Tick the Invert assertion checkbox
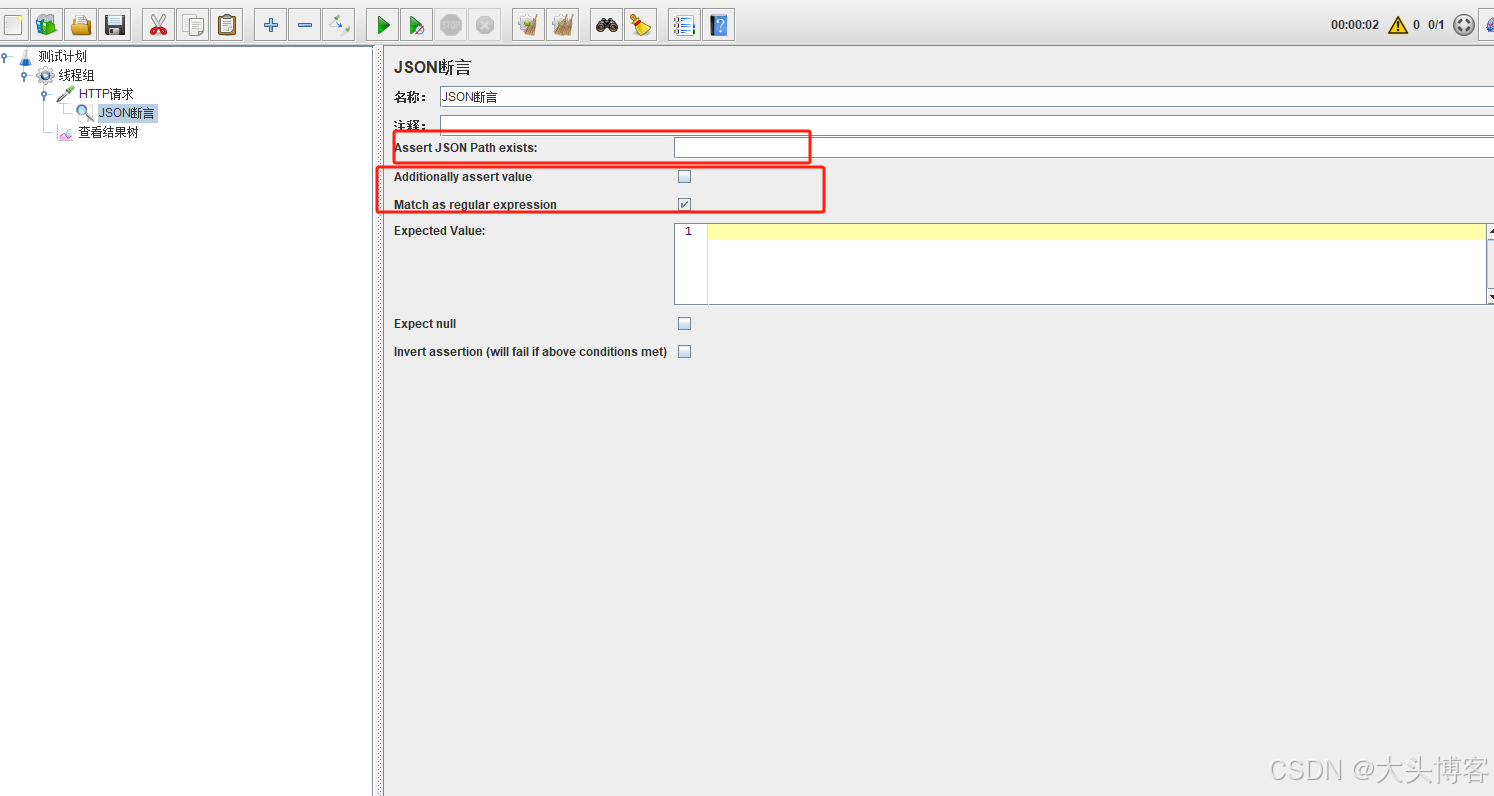Image resolution: width=1494 pixels, height=796 pixels. (684, 351)
